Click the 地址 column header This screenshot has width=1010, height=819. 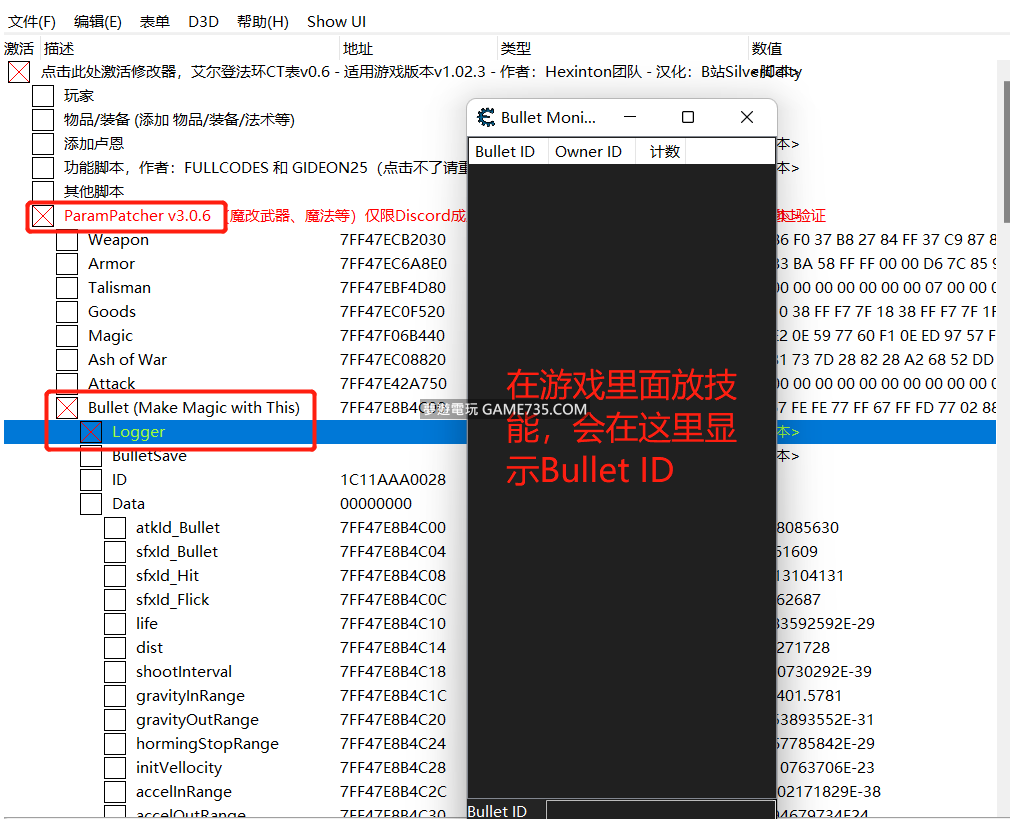tap(419, 48)
